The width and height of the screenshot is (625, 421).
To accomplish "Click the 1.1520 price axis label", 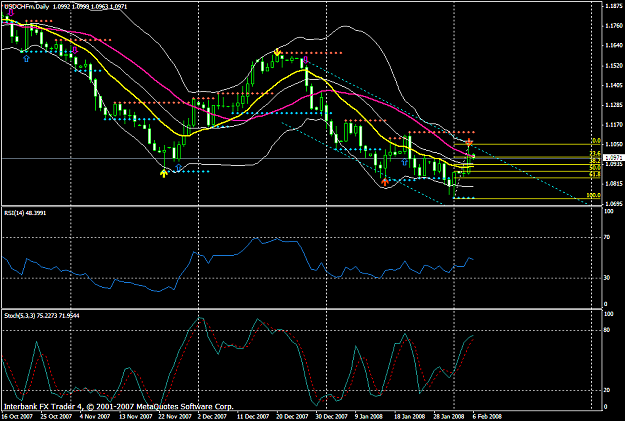I will click(x=614, y=65).
